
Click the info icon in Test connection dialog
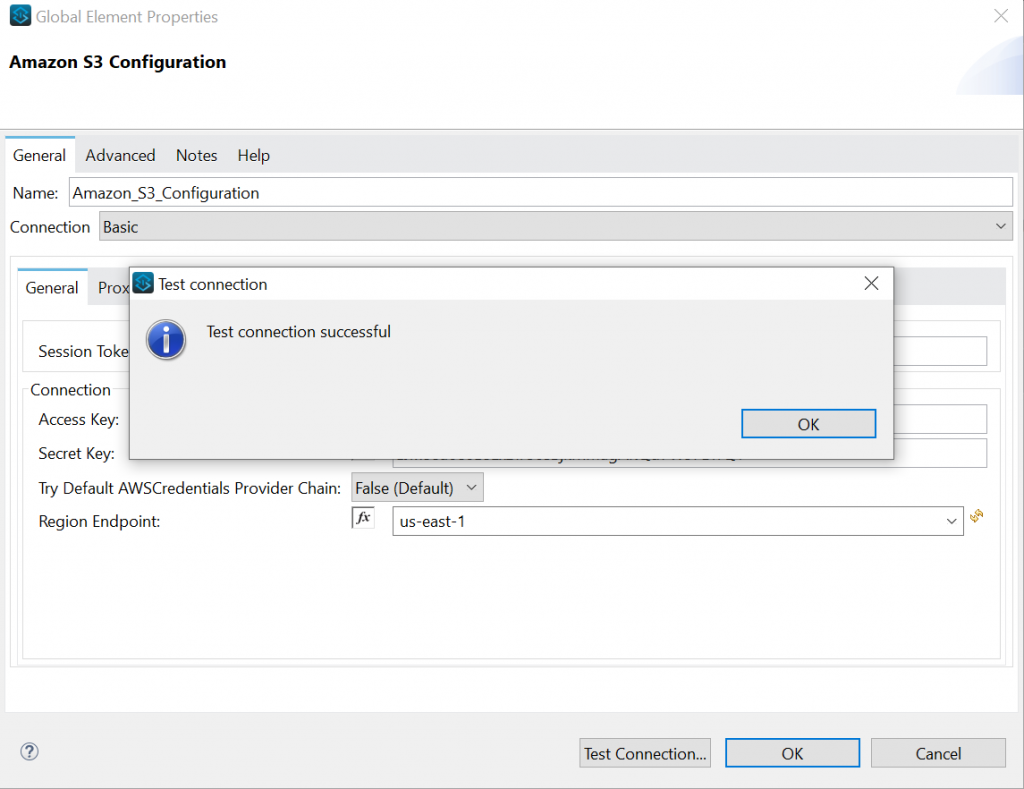point(165,340)
